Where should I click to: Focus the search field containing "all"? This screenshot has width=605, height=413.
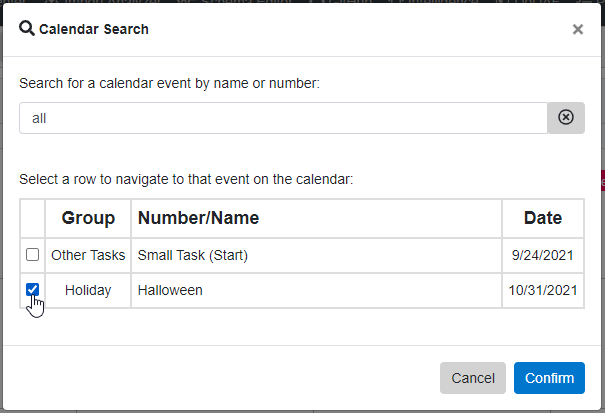pyautogui.click(x=284, y=118)
